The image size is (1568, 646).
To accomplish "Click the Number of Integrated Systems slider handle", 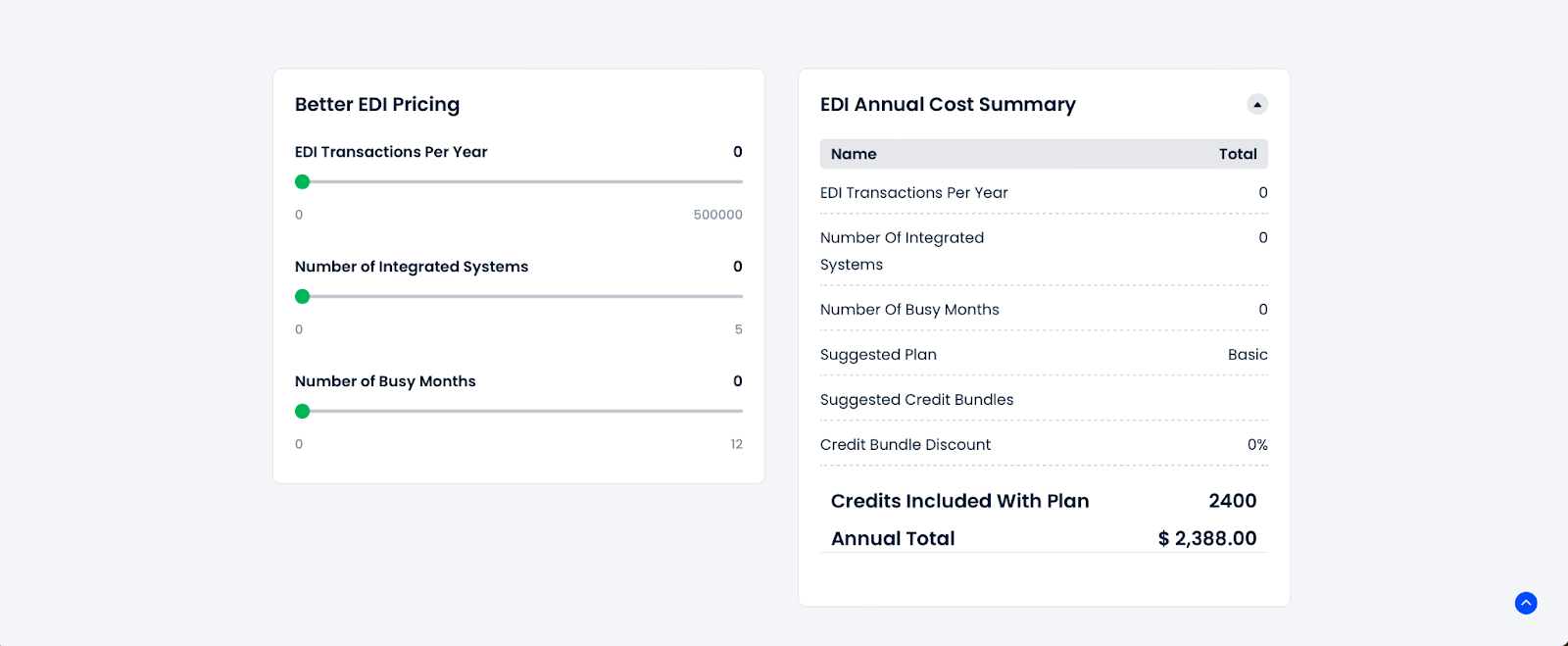I will (x=302, y=296).
